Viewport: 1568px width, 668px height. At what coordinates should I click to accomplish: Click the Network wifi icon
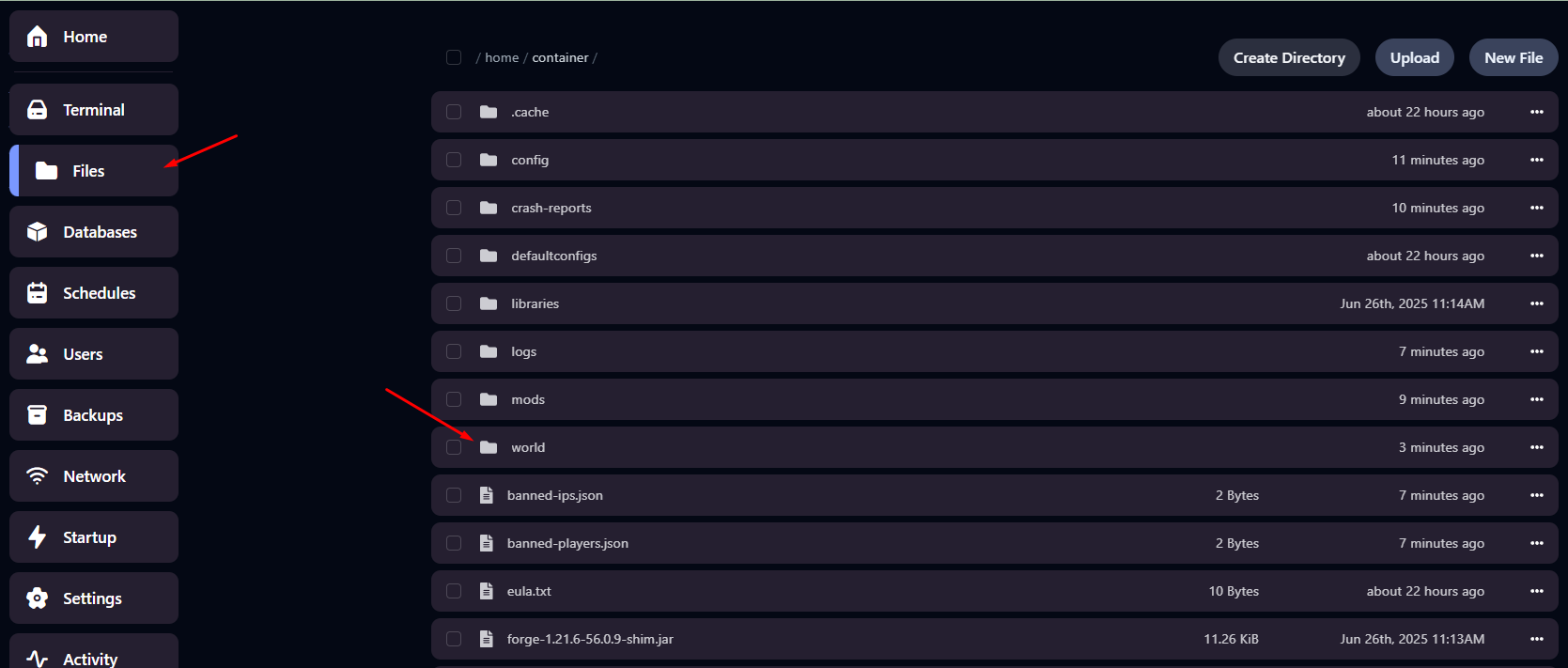point(38,476)
